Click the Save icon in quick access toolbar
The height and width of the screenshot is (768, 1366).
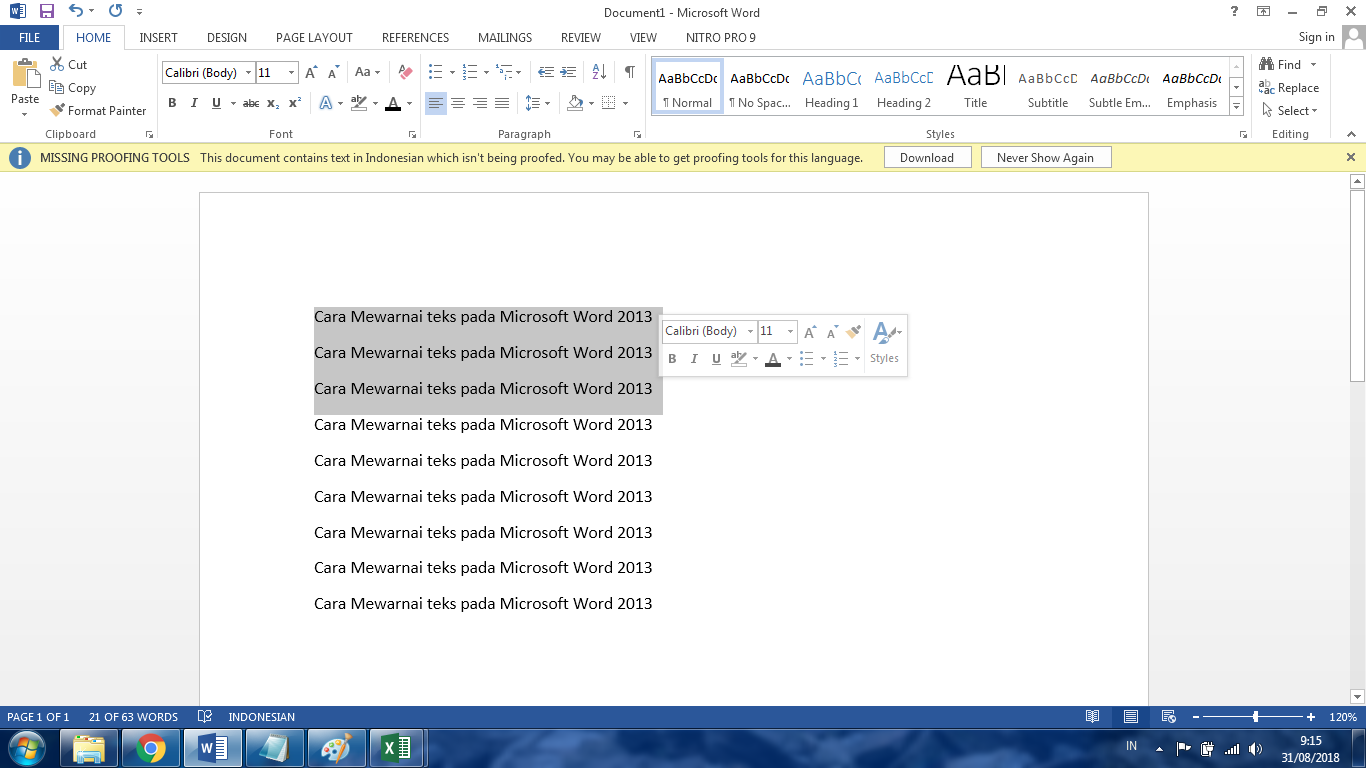46,12
